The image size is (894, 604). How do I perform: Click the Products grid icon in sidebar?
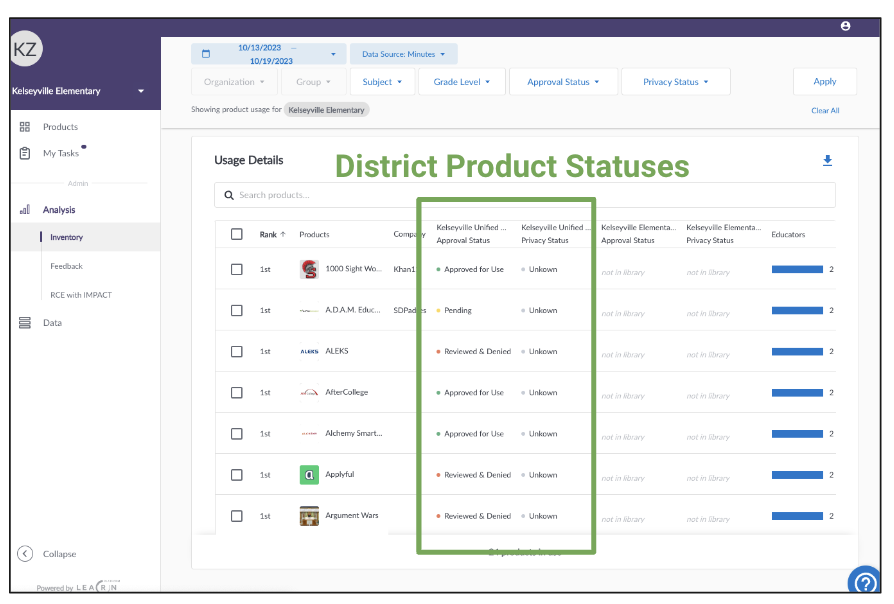[25, 127]
